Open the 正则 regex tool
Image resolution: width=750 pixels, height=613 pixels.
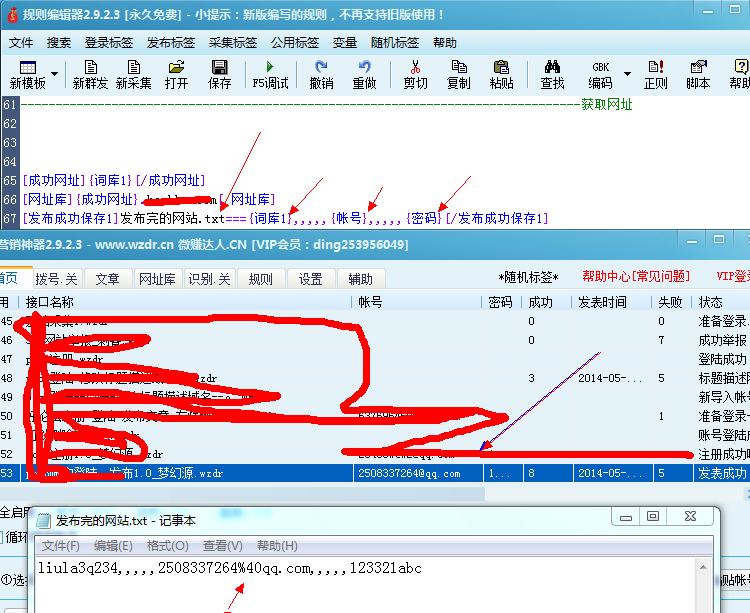pyautogui.click(x=656, y=75)
